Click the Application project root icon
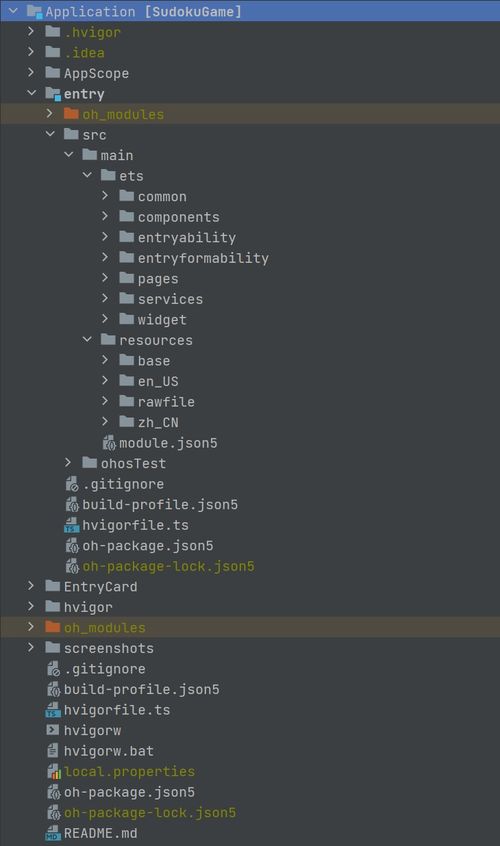The height and width of the screenshot is (846, 500). point(35,11)
